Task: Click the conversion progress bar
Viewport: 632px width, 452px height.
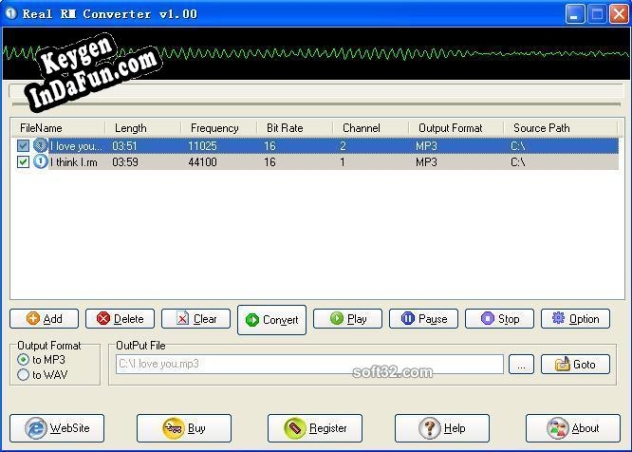Action: (x=316, y=92)
